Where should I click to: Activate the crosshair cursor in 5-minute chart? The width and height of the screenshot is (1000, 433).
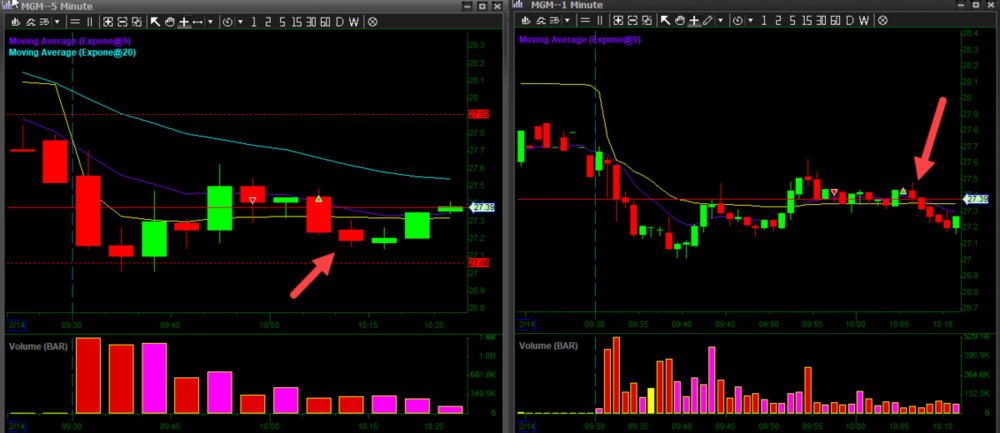pos(183,21)
